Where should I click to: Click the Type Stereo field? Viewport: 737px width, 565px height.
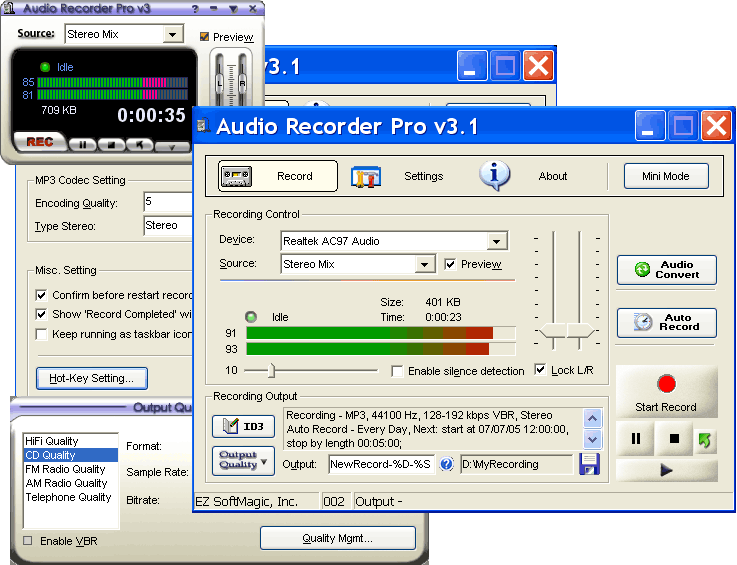tap(168, 226)
